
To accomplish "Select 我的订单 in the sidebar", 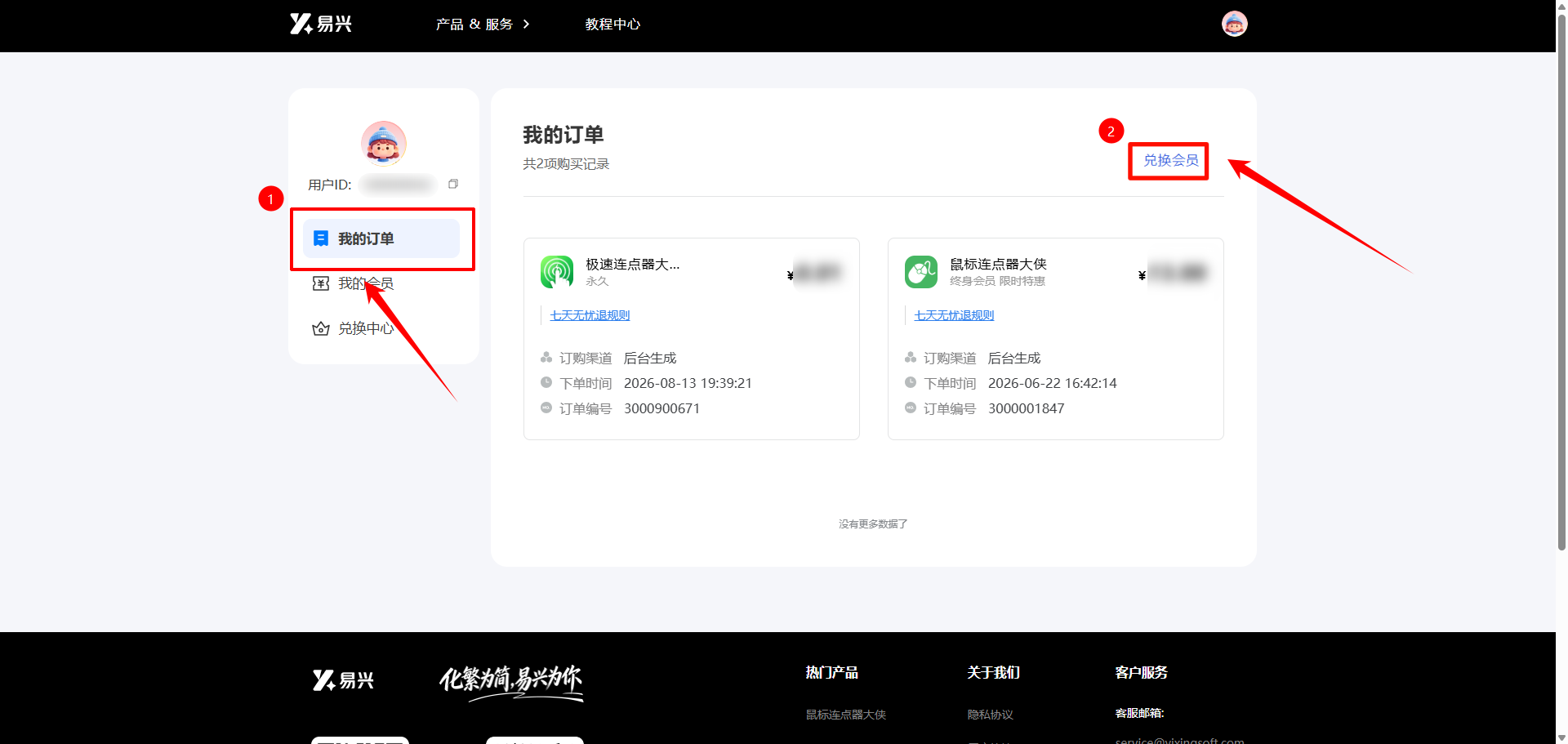I will pyautogui.click(x=381, y=238).
